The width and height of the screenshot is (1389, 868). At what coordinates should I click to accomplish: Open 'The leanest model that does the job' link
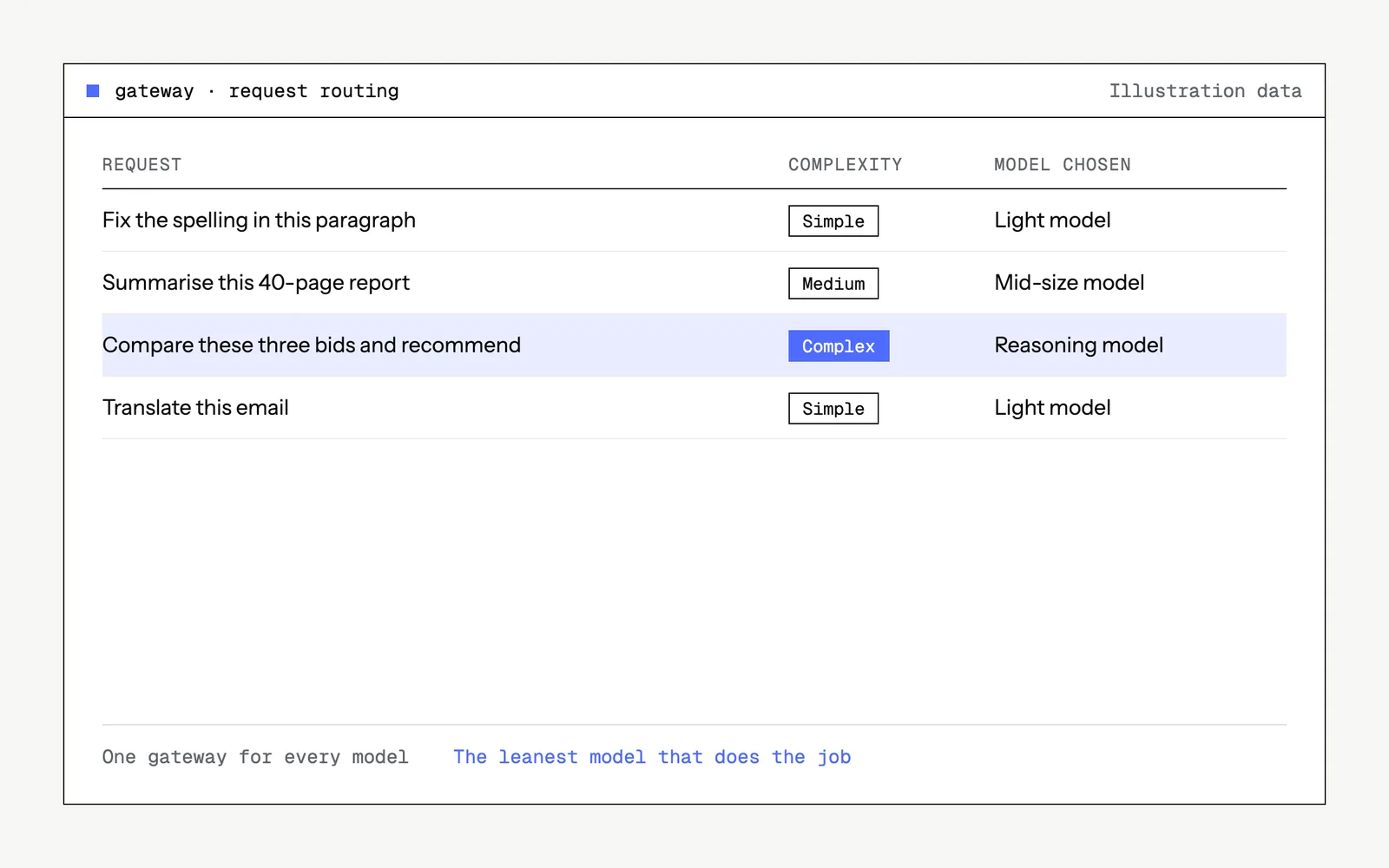tap(652, 757)
